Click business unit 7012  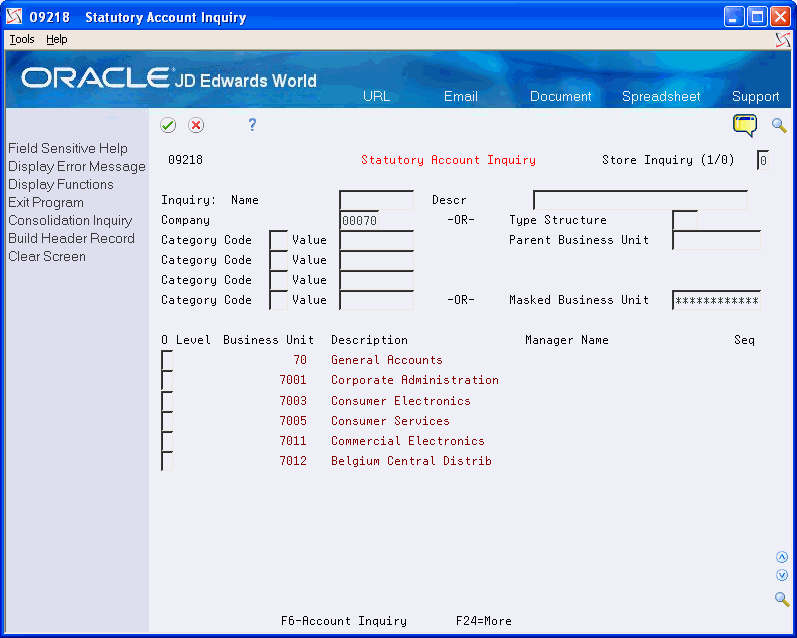pos(293,461)
